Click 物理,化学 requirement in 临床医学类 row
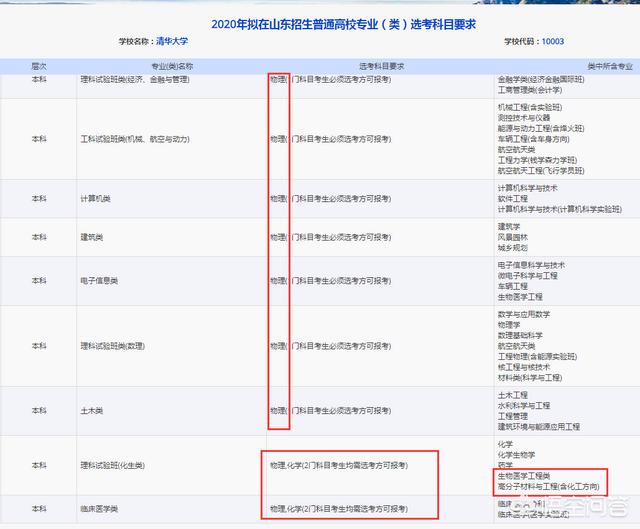Image resolution: width=640 pixels, height=529 pixels. click(339, 509)
